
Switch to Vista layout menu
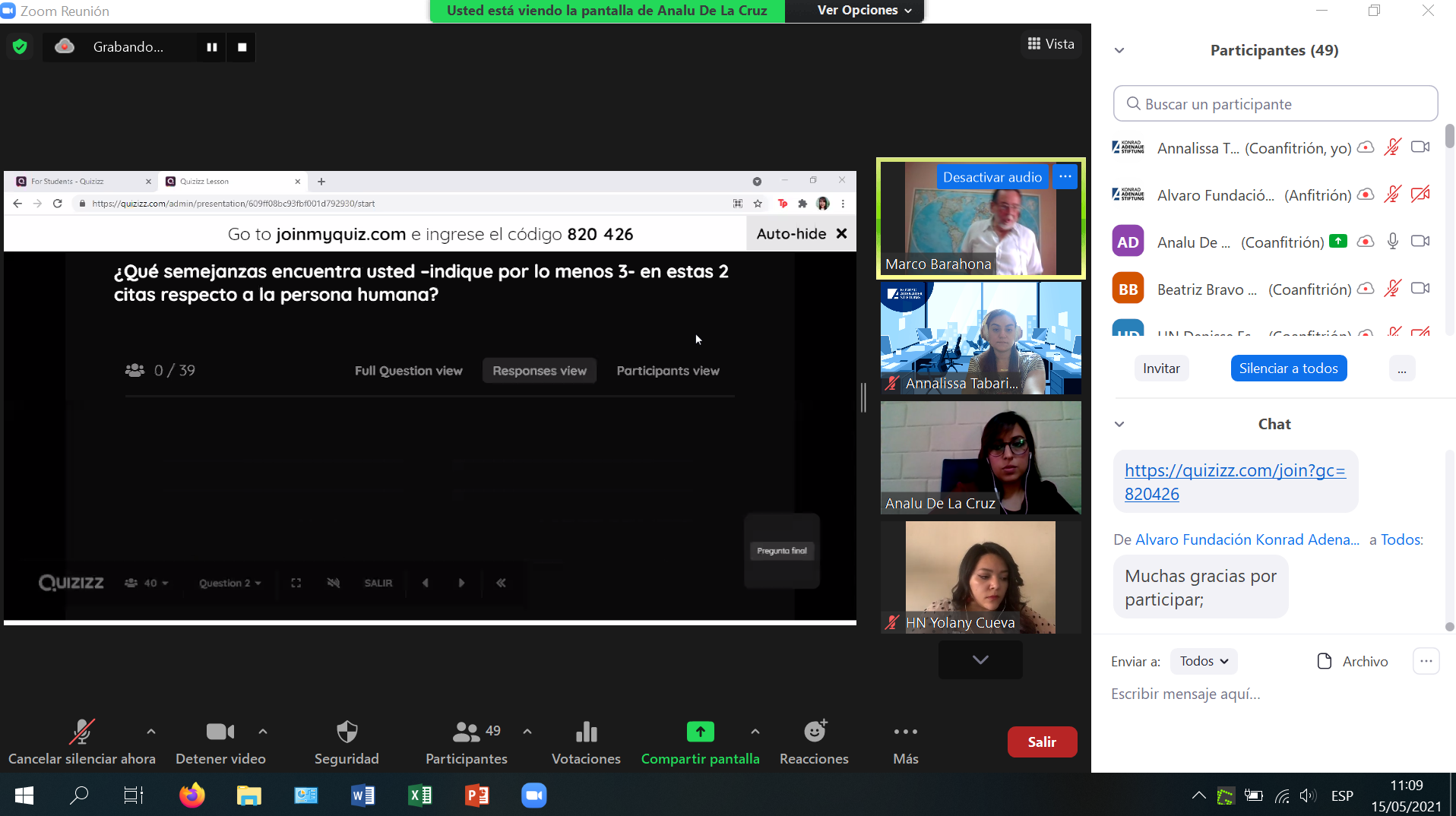1051,44
